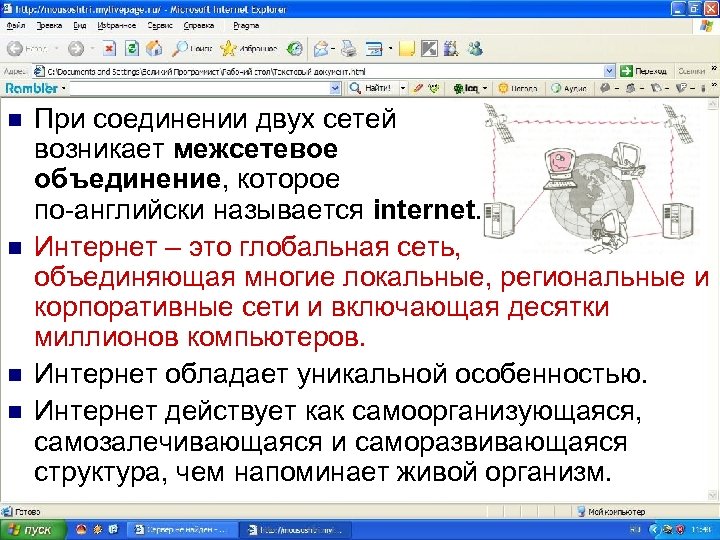Open the Forward button history dropdown
720x540 pixels.
(x=93, y=48)
